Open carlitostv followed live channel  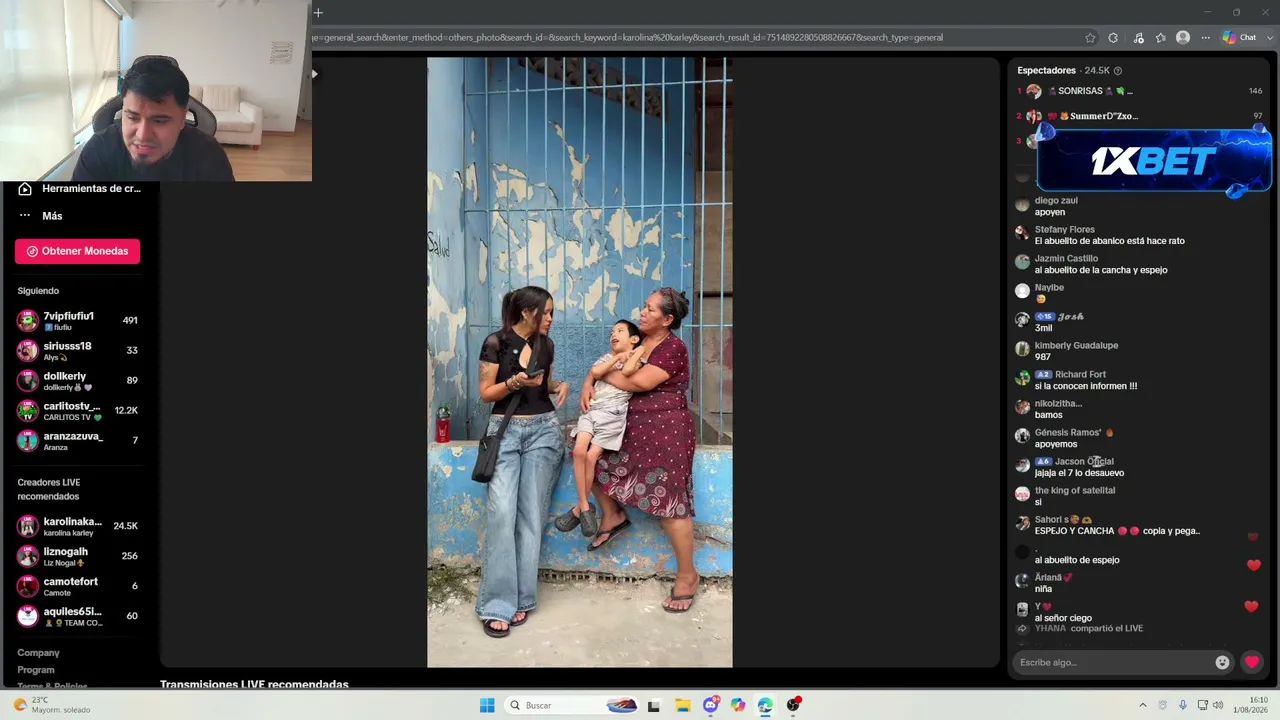[x=78, y=411]
